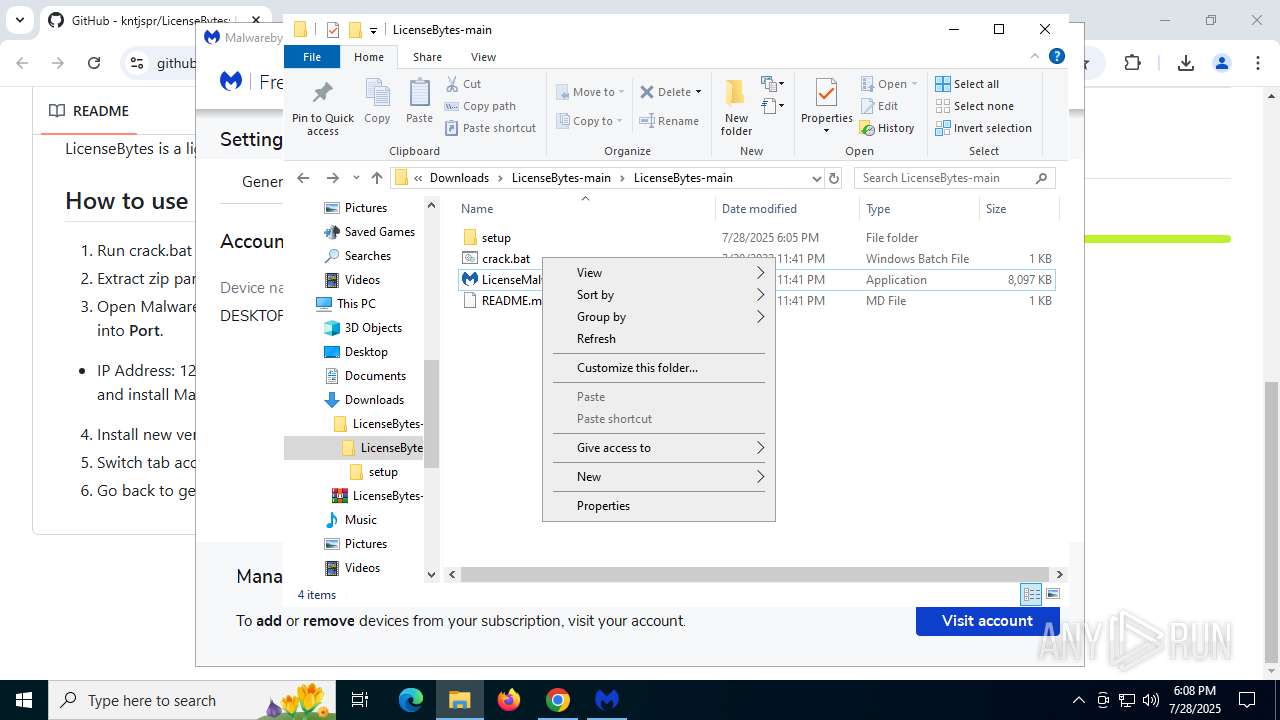The image size is (1280, 720).
Task: Switch to Large icons view icon
Action: pyautogui.click(x=1052, y=595)
